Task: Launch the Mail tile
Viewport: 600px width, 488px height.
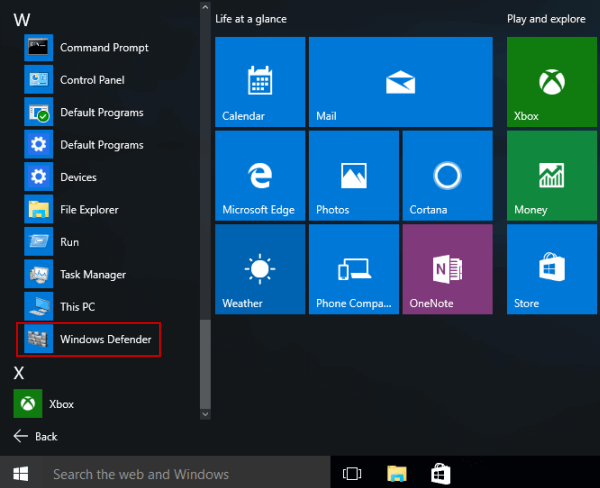Action: (400, 83)
